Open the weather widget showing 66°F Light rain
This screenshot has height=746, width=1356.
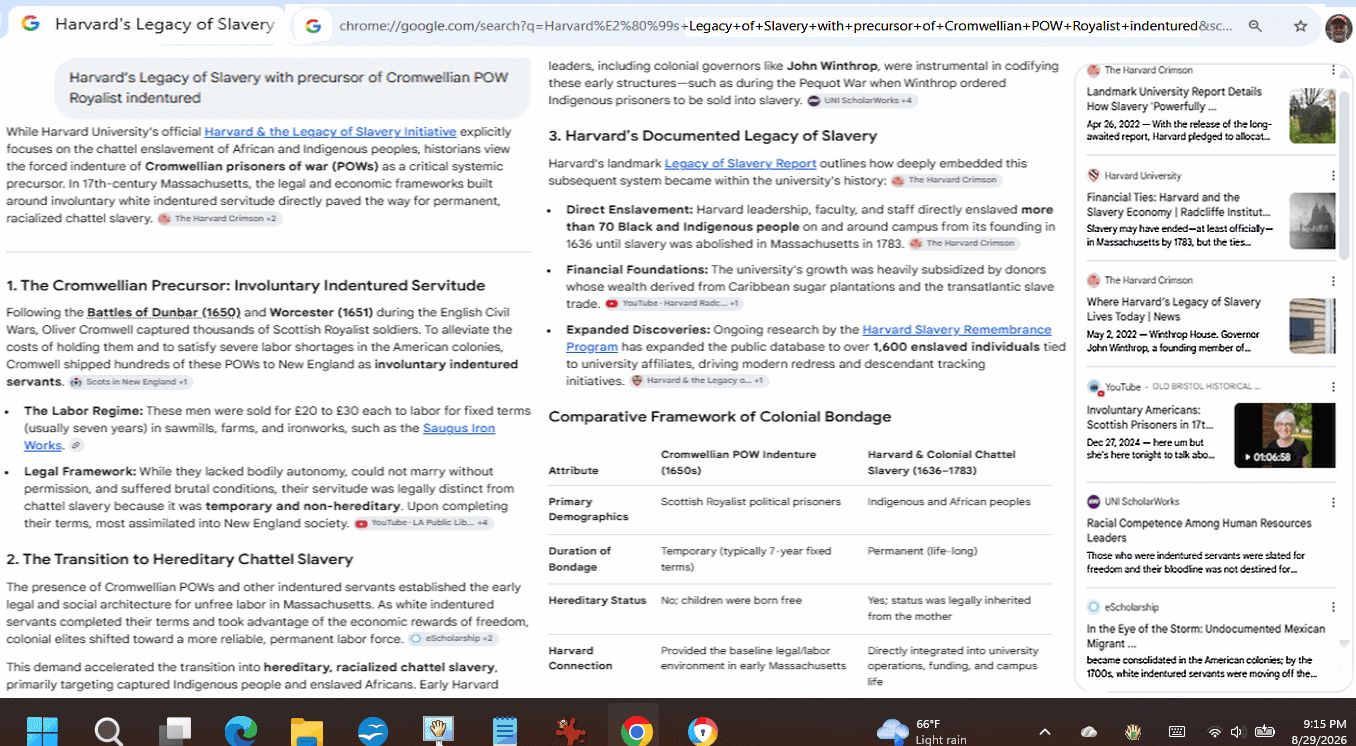922,731
